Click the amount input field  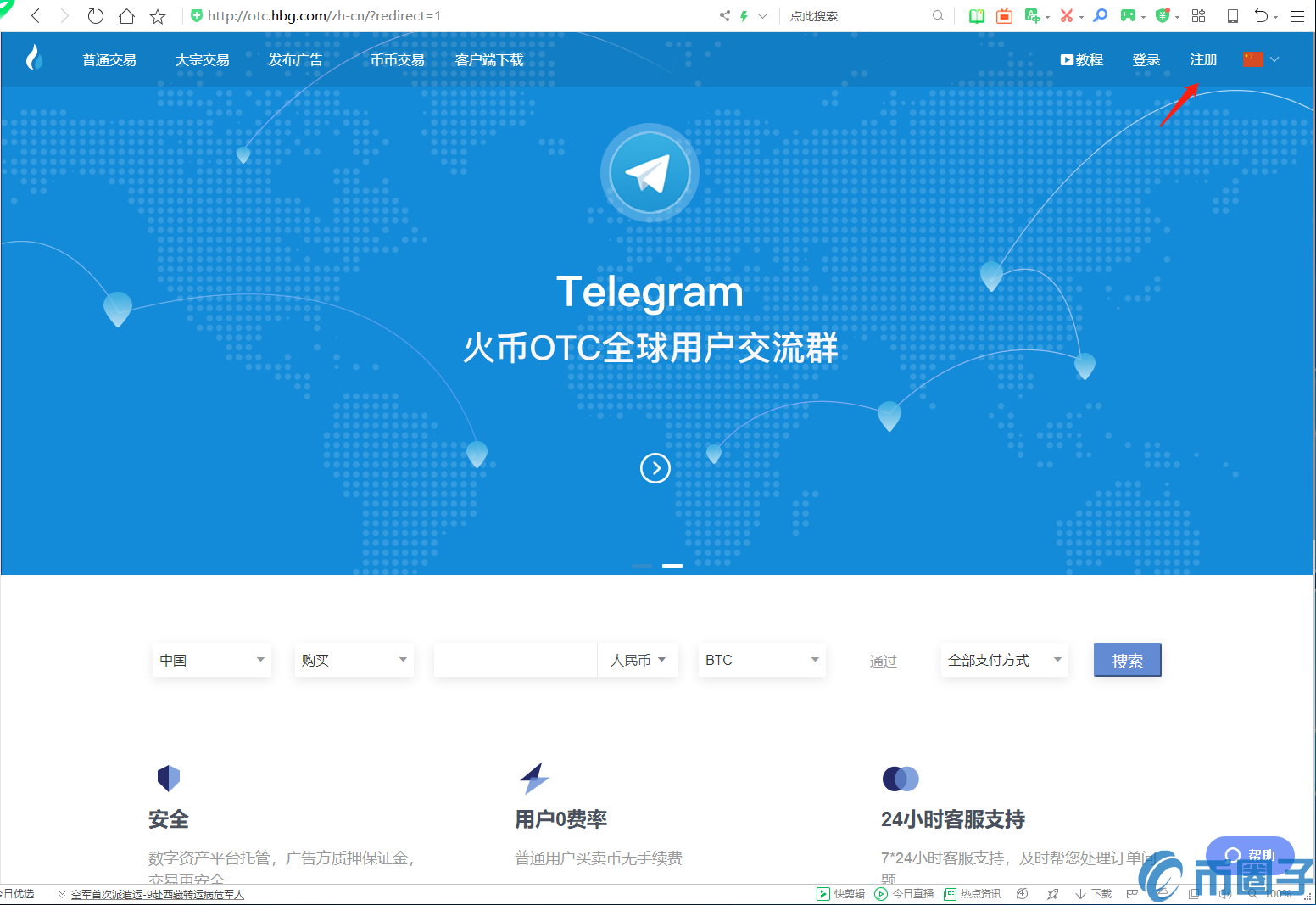515,660
